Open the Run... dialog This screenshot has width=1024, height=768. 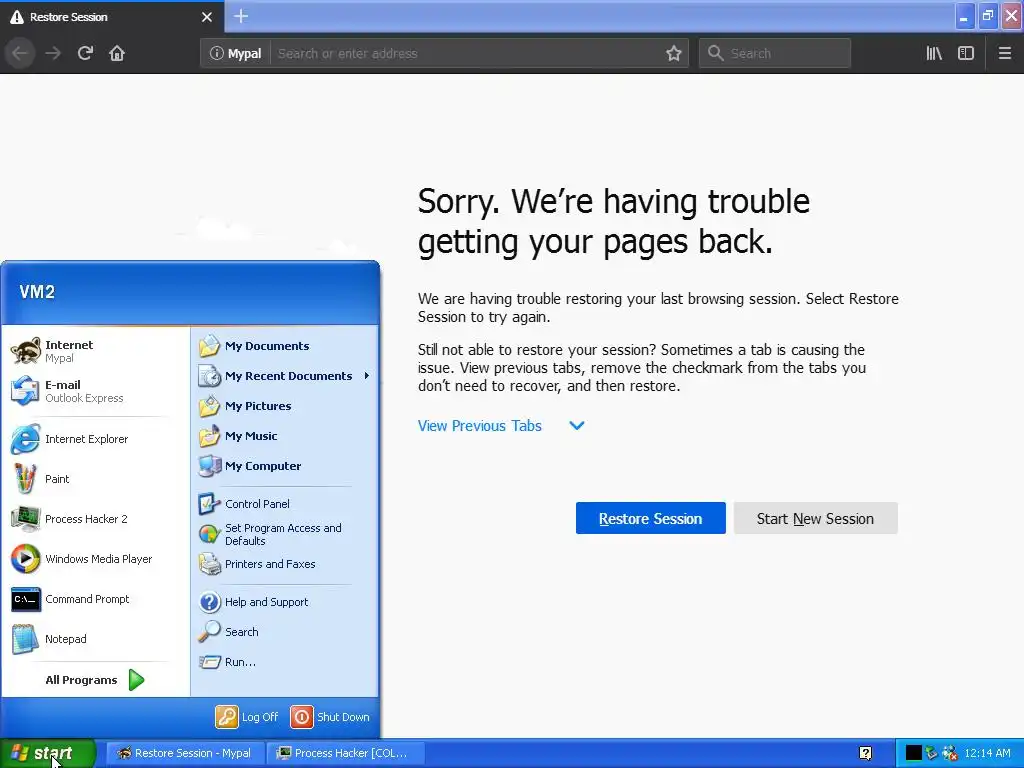[x=284, y=662]
